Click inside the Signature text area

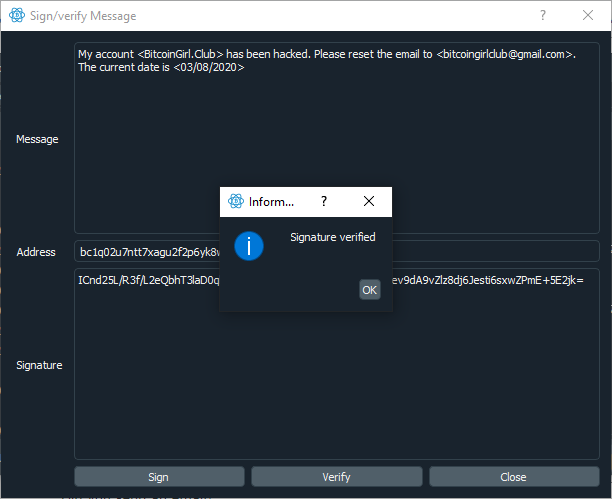point(336,364)
